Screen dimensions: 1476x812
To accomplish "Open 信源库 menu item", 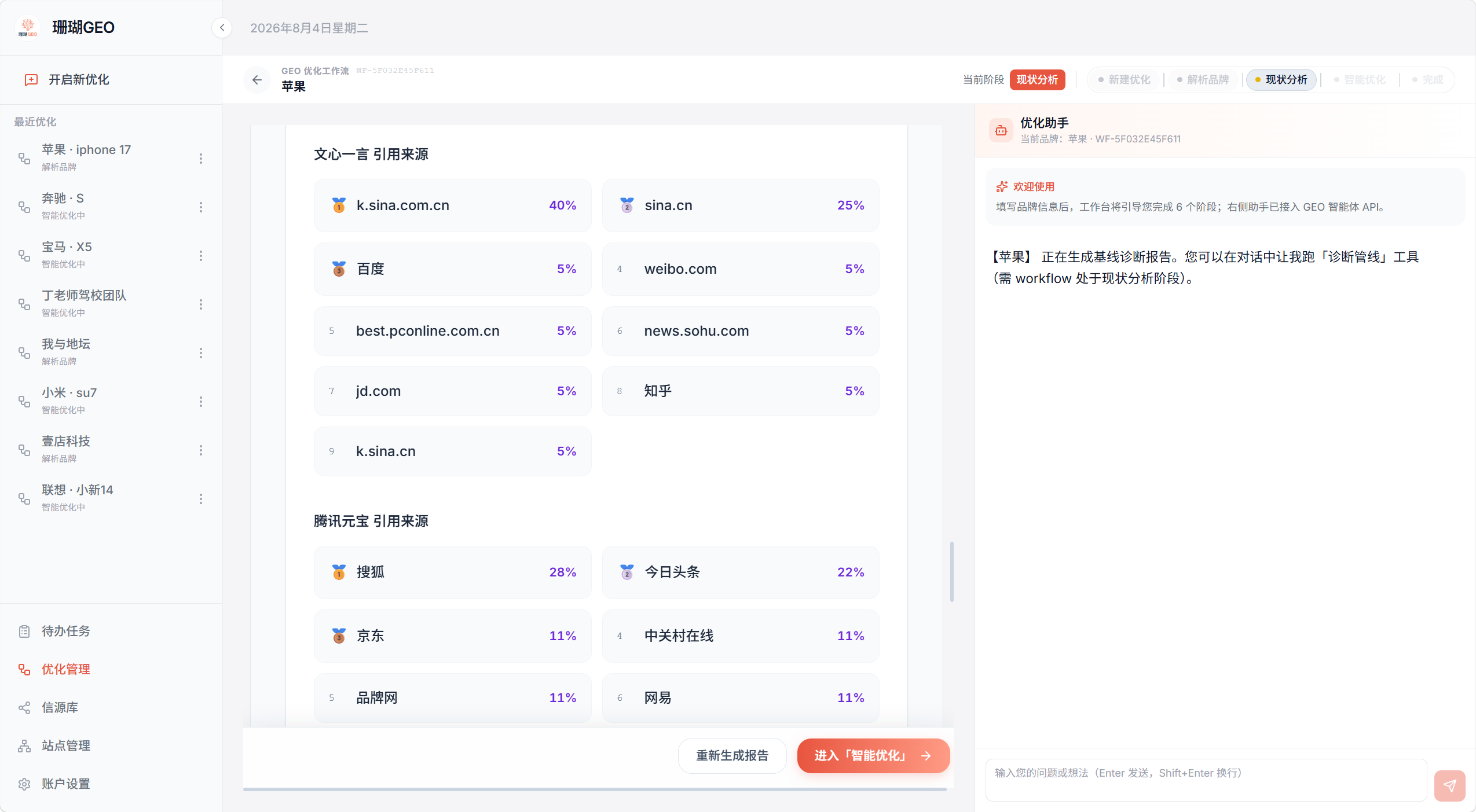I will coord(111,707).
